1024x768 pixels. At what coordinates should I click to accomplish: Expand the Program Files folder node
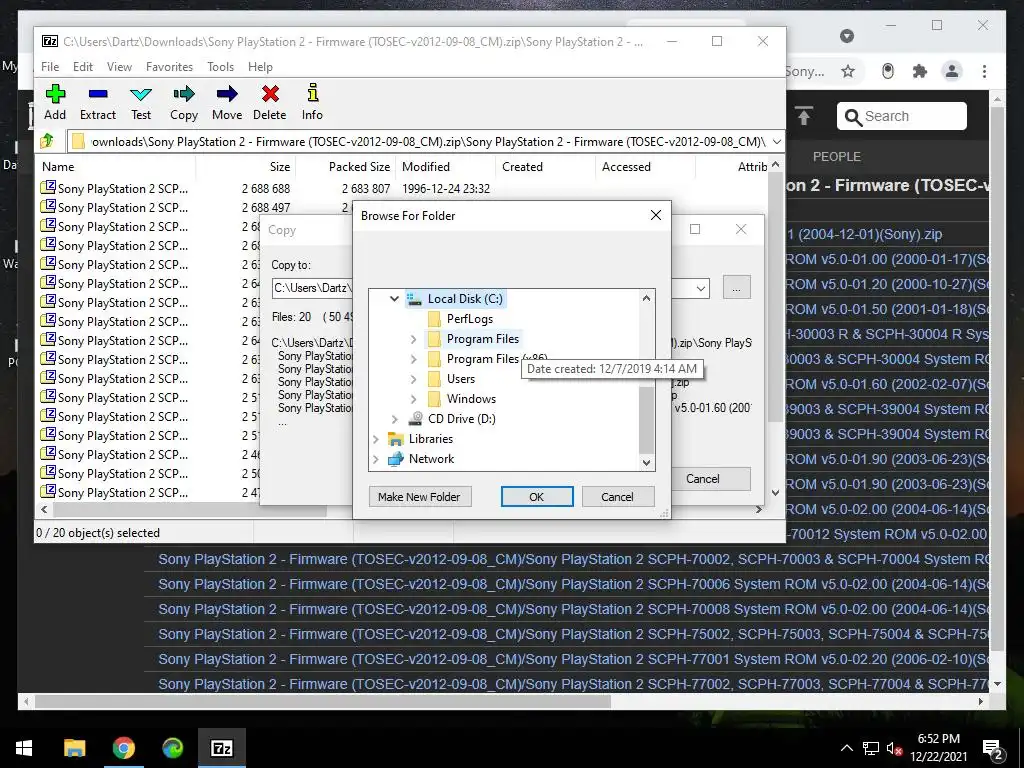point(413,339)
